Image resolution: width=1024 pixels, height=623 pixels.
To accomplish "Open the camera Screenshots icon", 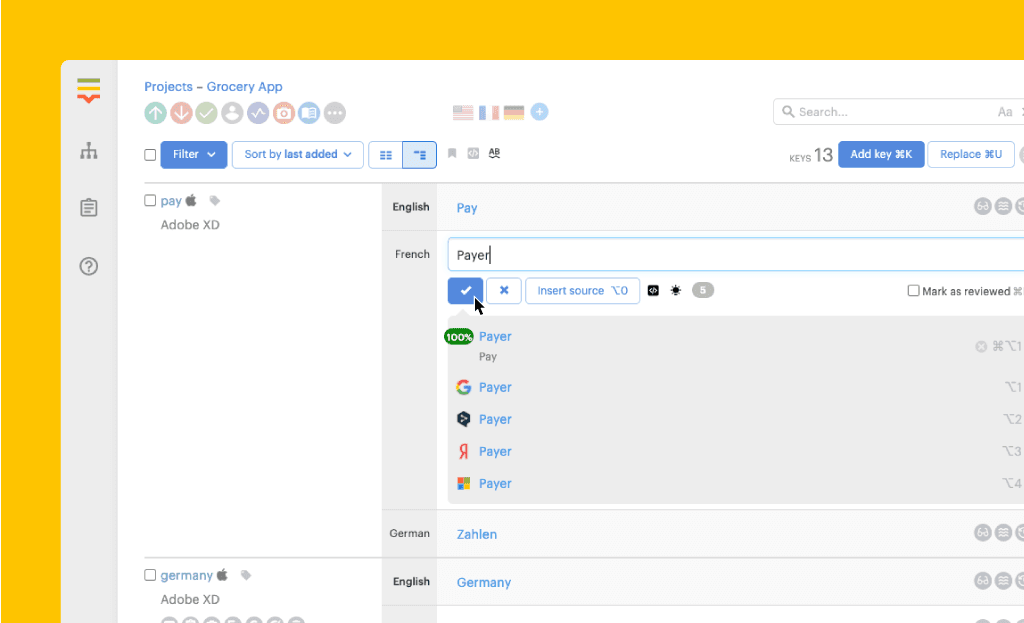I will 284,113.
